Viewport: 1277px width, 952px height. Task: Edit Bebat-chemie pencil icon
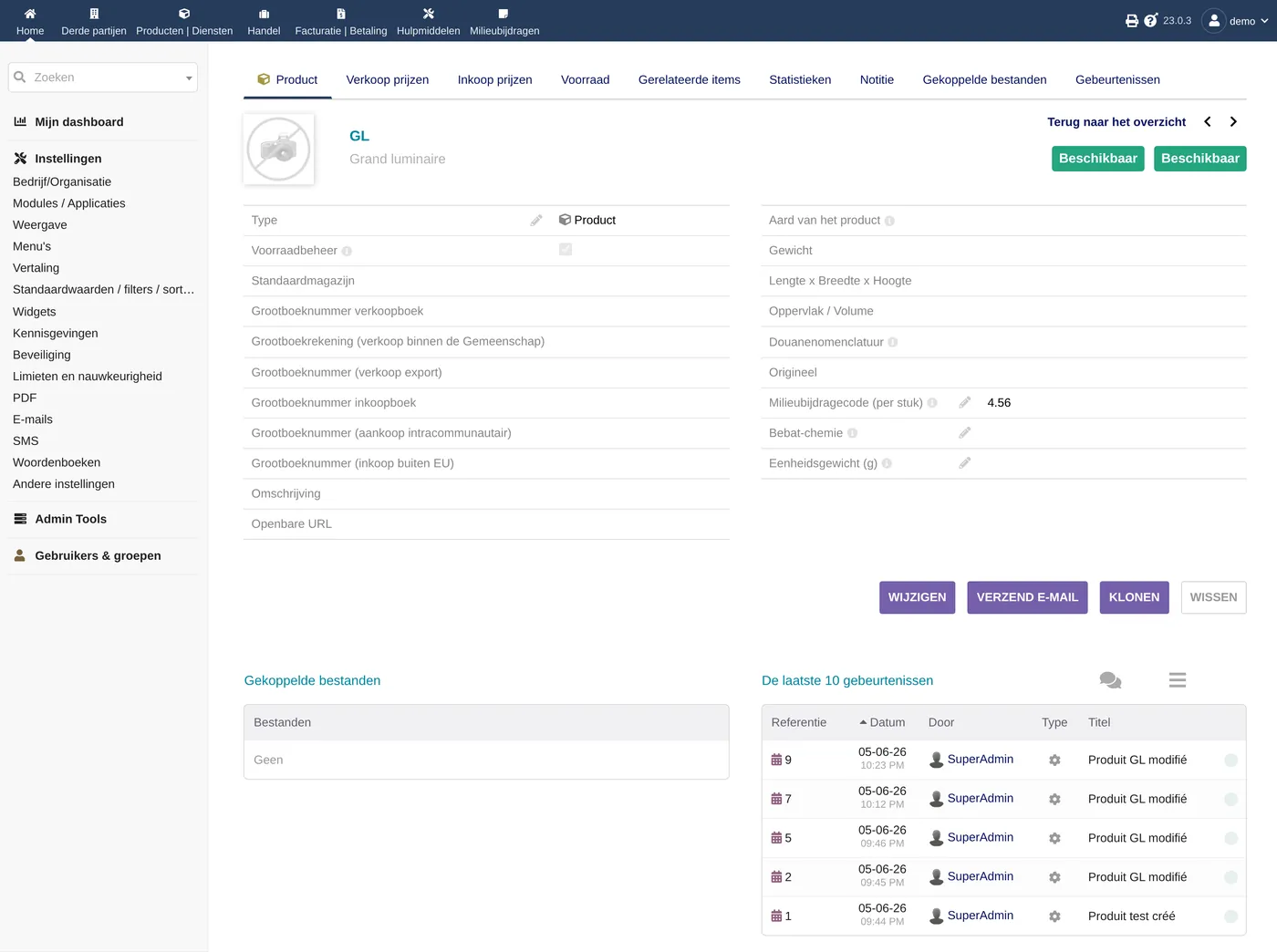(965, 433)
